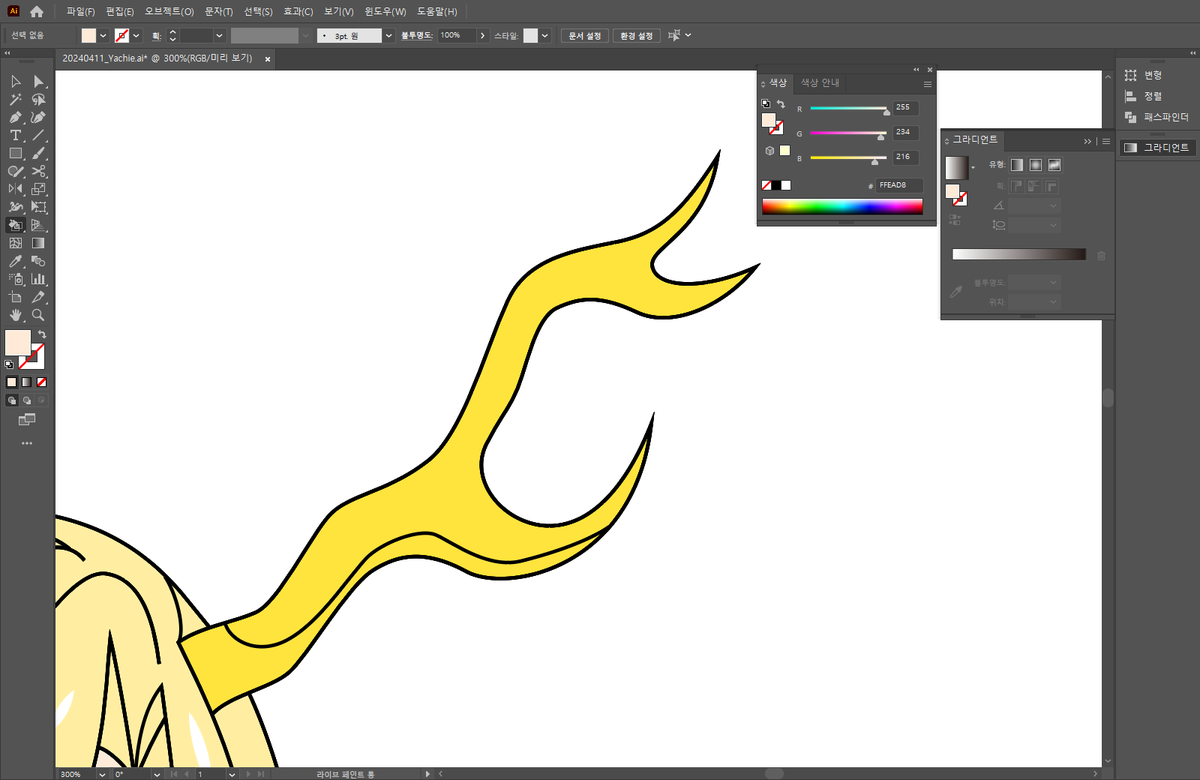Select the Mesh tool
The image size is (1200, 780).
pos(16,243)
